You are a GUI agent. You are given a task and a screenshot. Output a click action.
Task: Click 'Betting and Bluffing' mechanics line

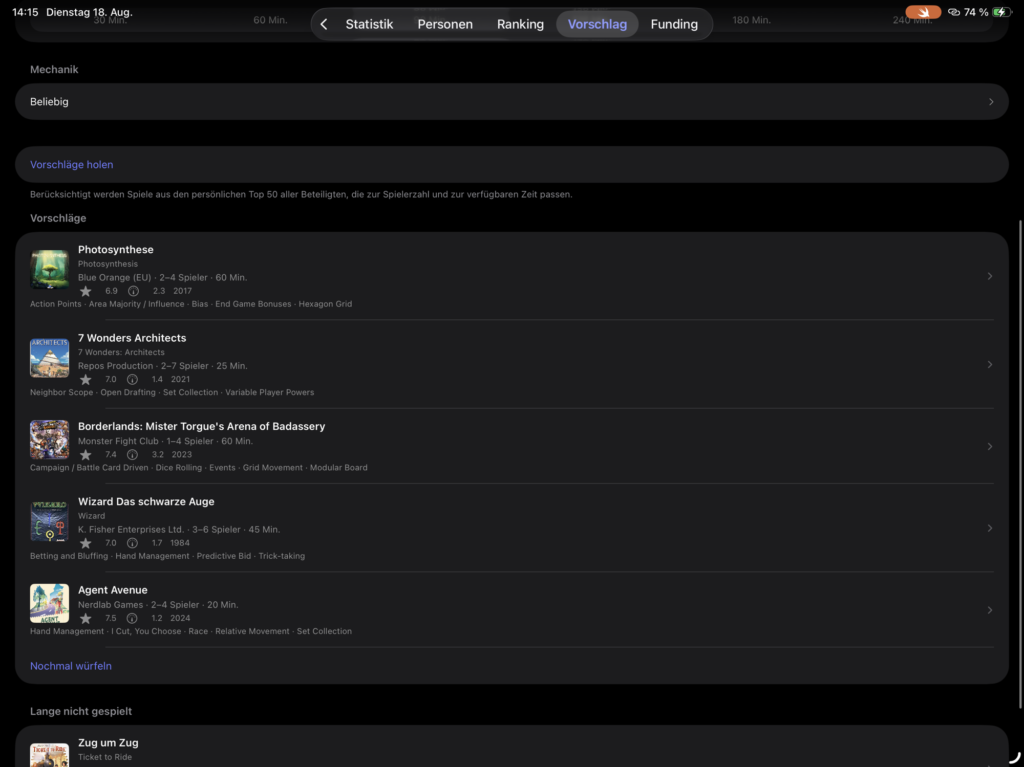pos(167,556)
